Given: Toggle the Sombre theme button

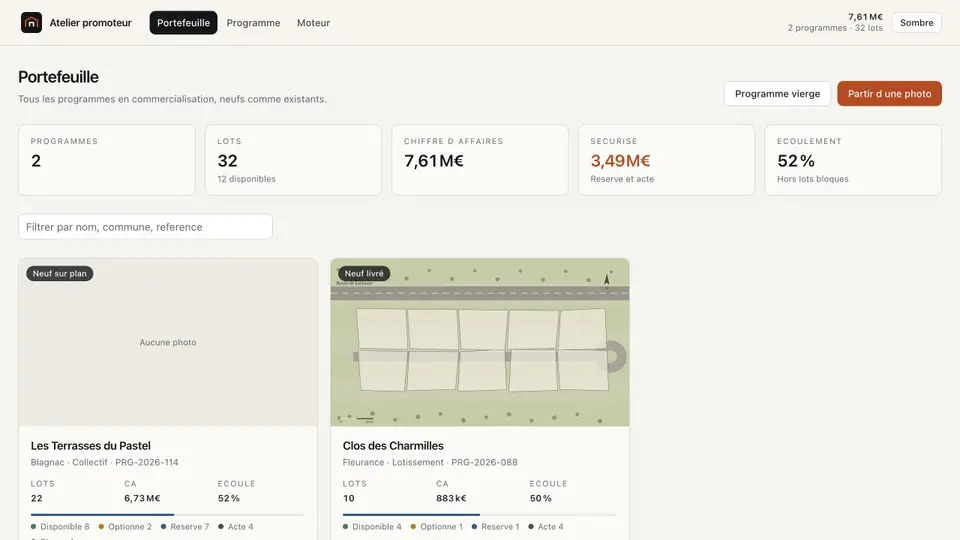Looking at the screenshot, I should tap(917, 23).
